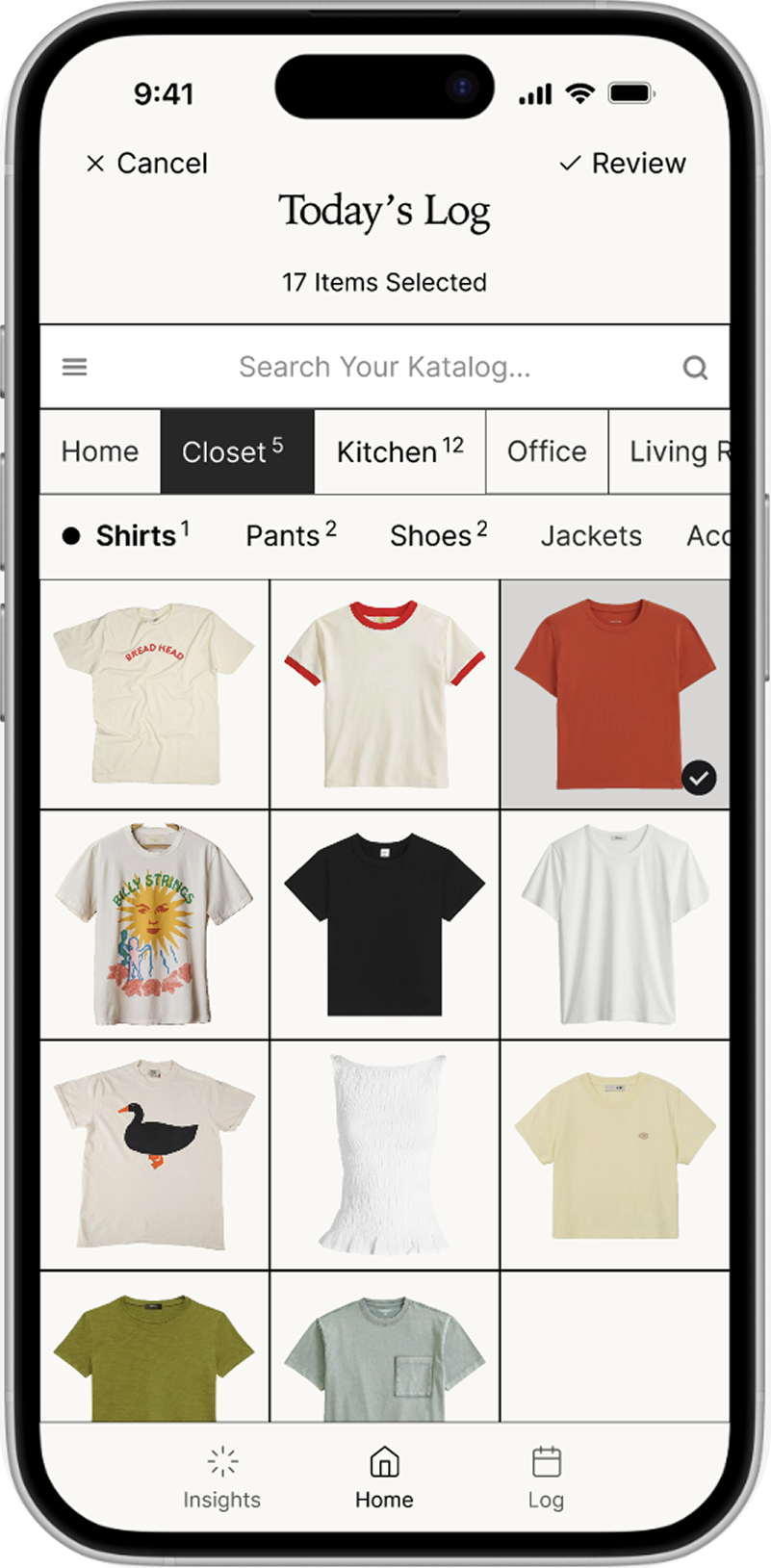Viewport: 771px width, 1568px height.
Task: Go to Home in bottom navigation
Action: 384,1478
